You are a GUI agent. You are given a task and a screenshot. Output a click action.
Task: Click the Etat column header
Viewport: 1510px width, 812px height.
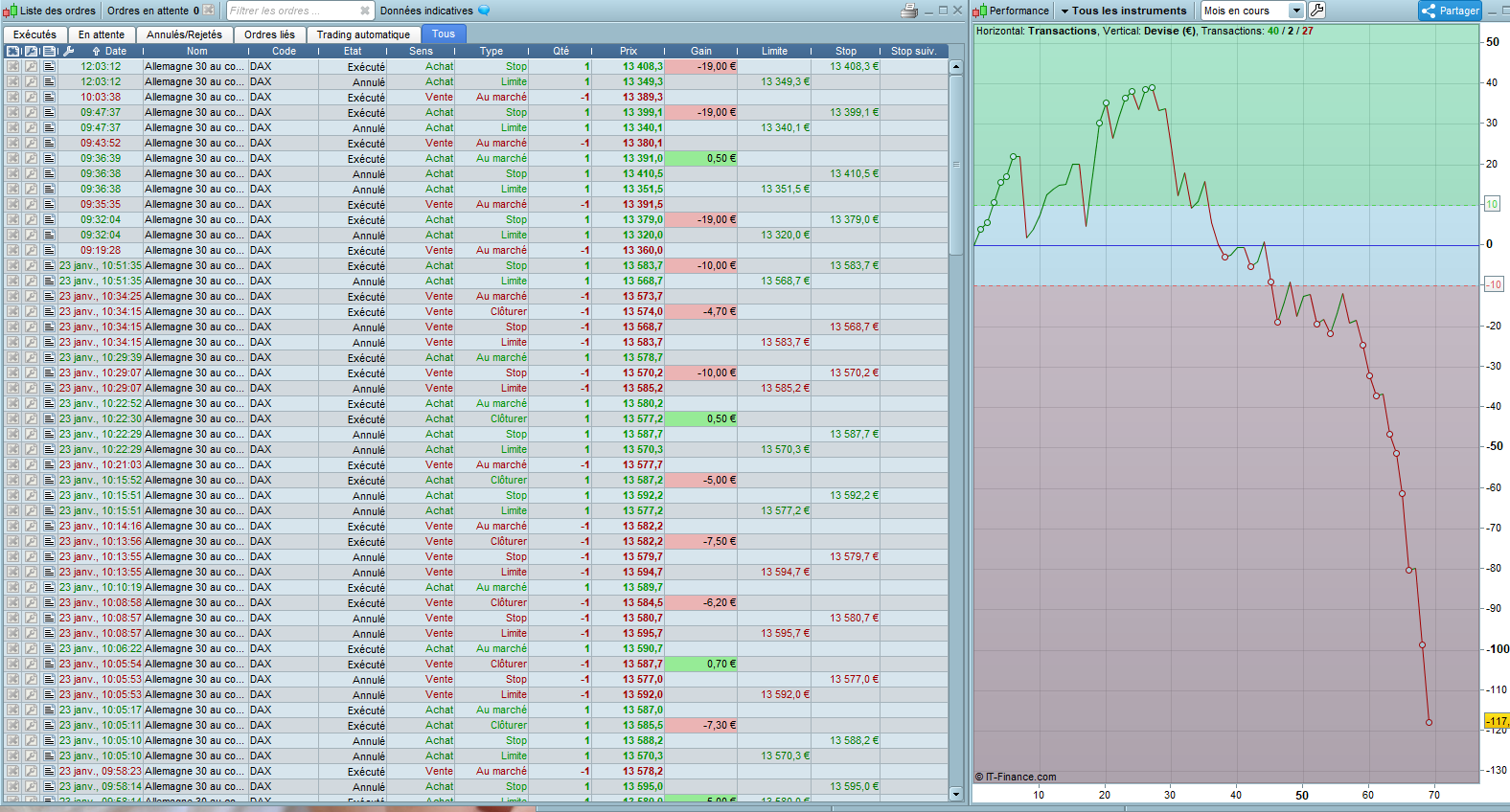[x=353, y=51]
